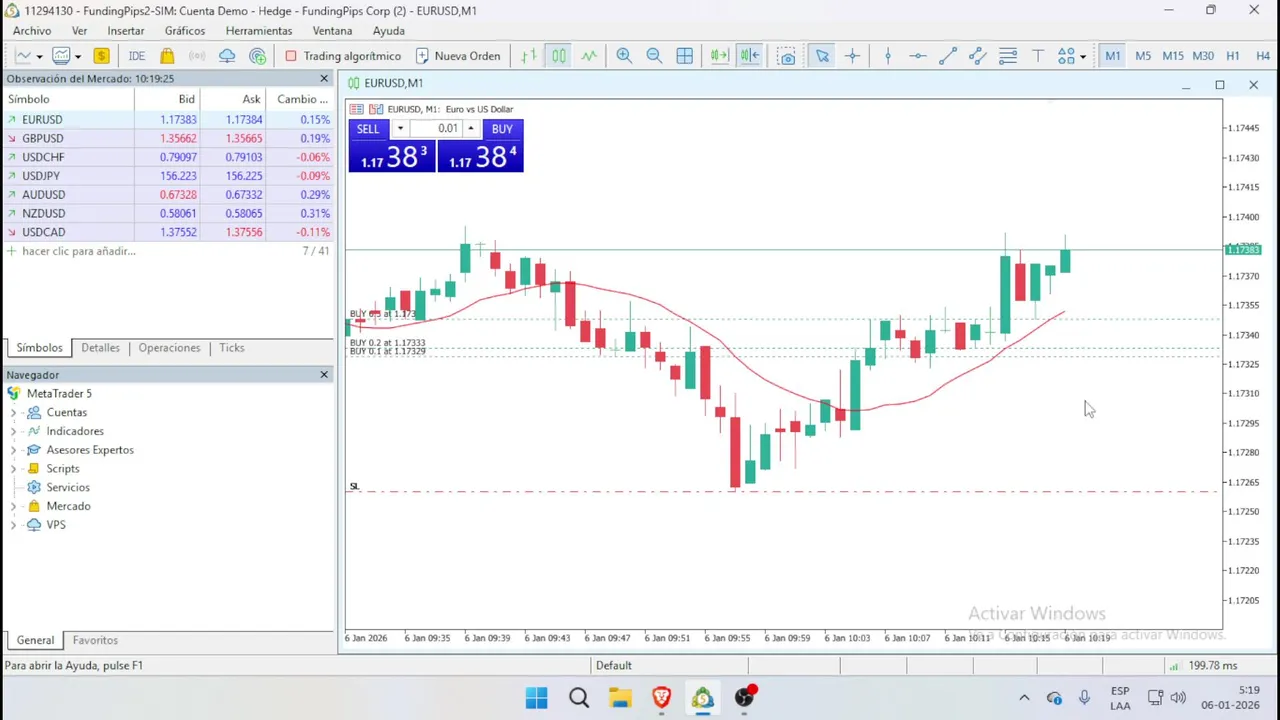Expand the Mercado tree node
The width and height of the screenshot is (1280, 720).
(x=13, y=506)
